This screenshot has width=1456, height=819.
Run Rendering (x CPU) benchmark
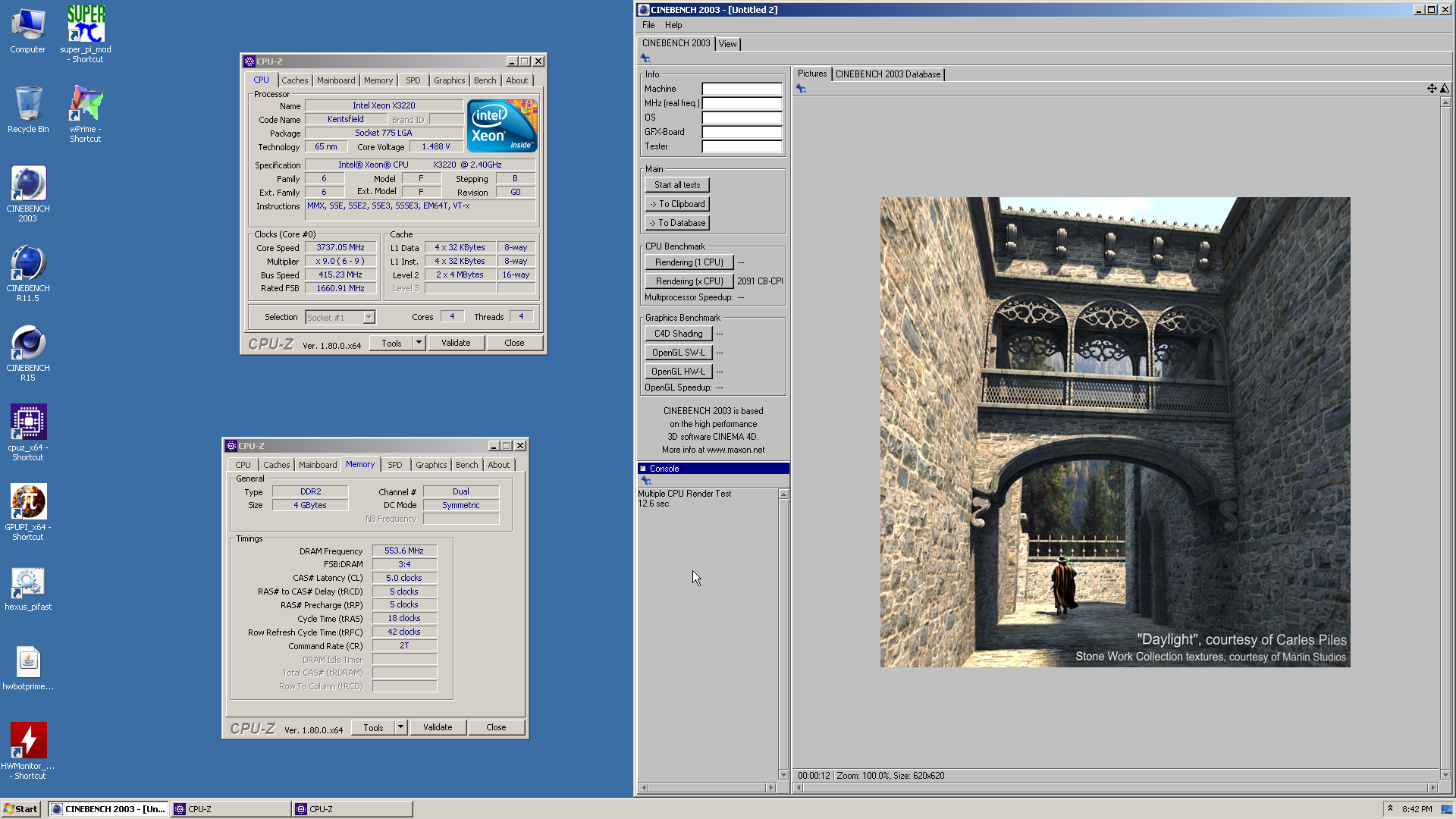(689, 281)
